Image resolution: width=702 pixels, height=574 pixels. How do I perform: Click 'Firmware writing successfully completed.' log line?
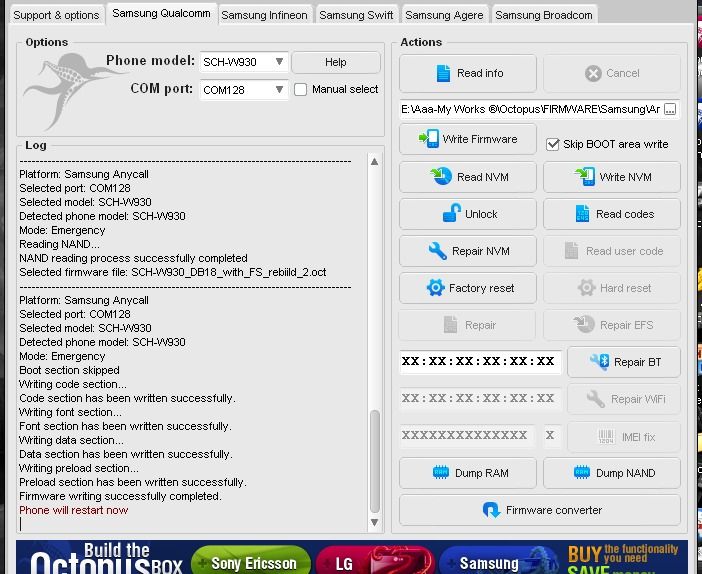(120, 496)
